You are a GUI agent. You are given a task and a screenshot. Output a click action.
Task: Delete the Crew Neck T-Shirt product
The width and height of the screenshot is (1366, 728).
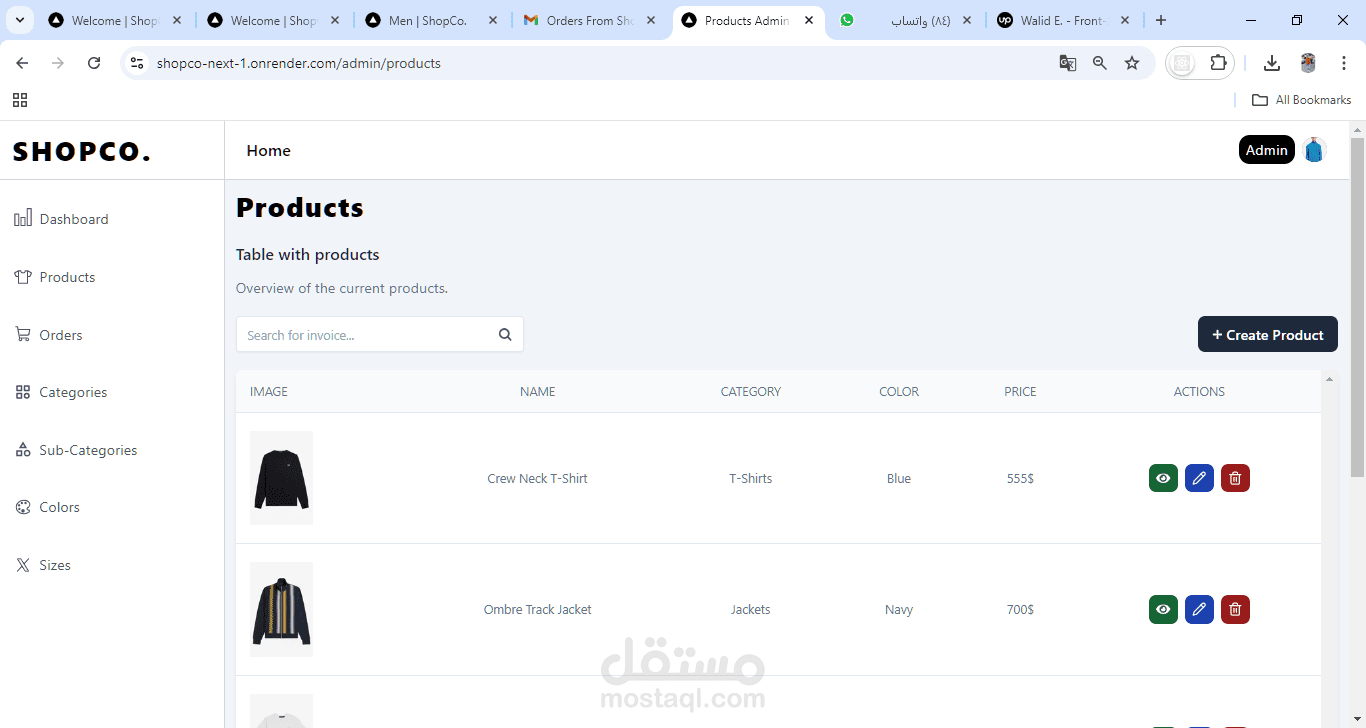[x=1235, y=478]
